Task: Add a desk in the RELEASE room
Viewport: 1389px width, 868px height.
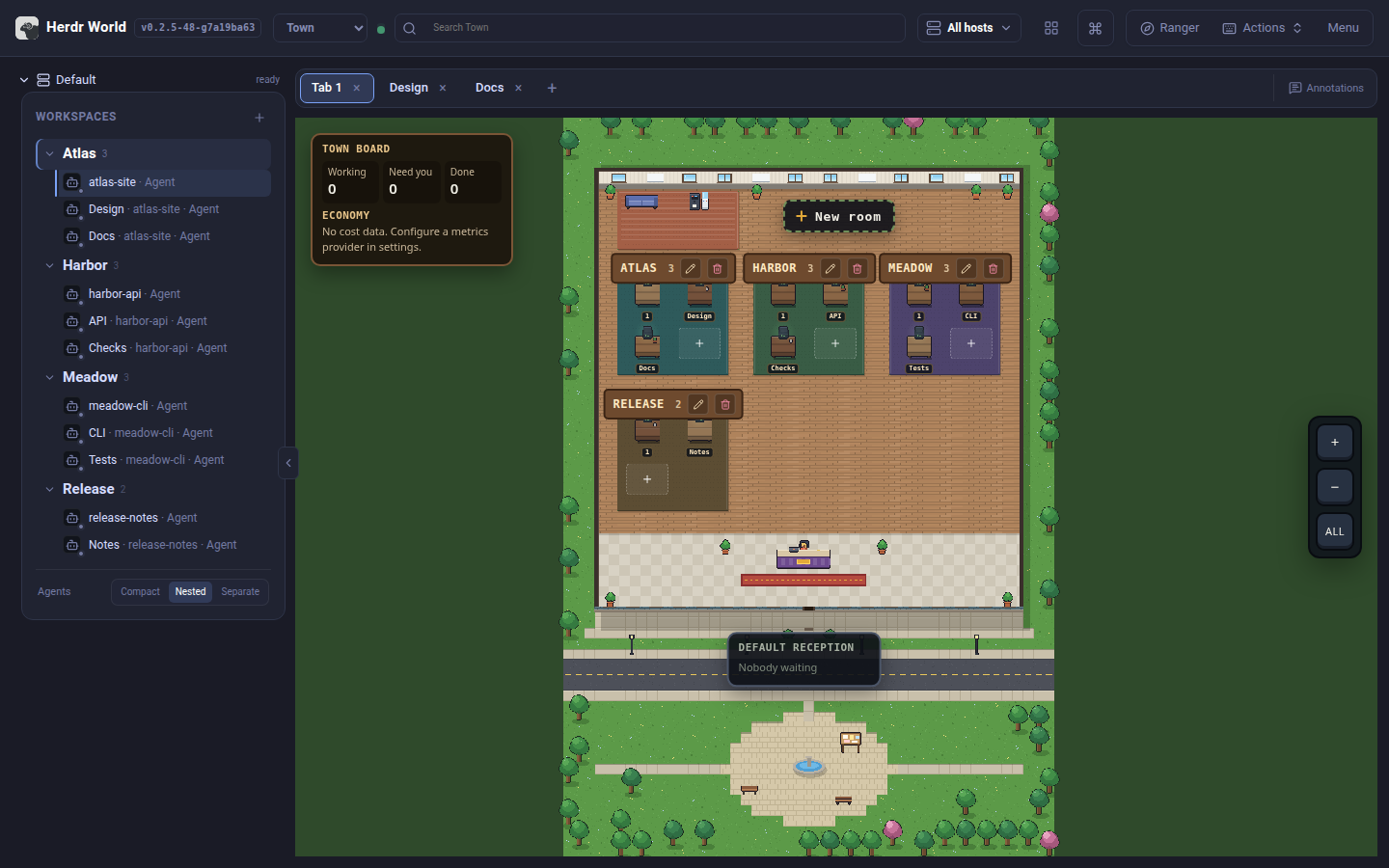Action: (x=647, y=479)
